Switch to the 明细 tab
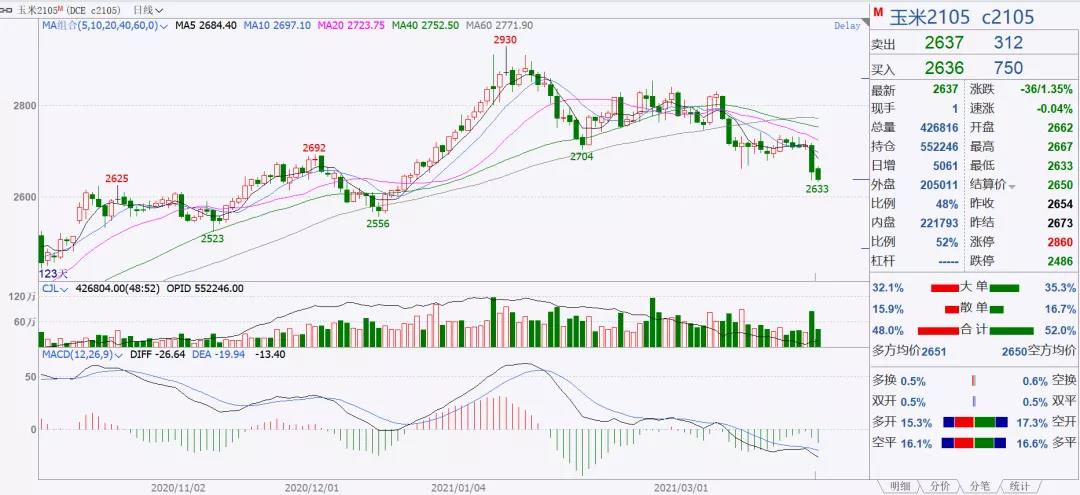 [x=899, y=486]
